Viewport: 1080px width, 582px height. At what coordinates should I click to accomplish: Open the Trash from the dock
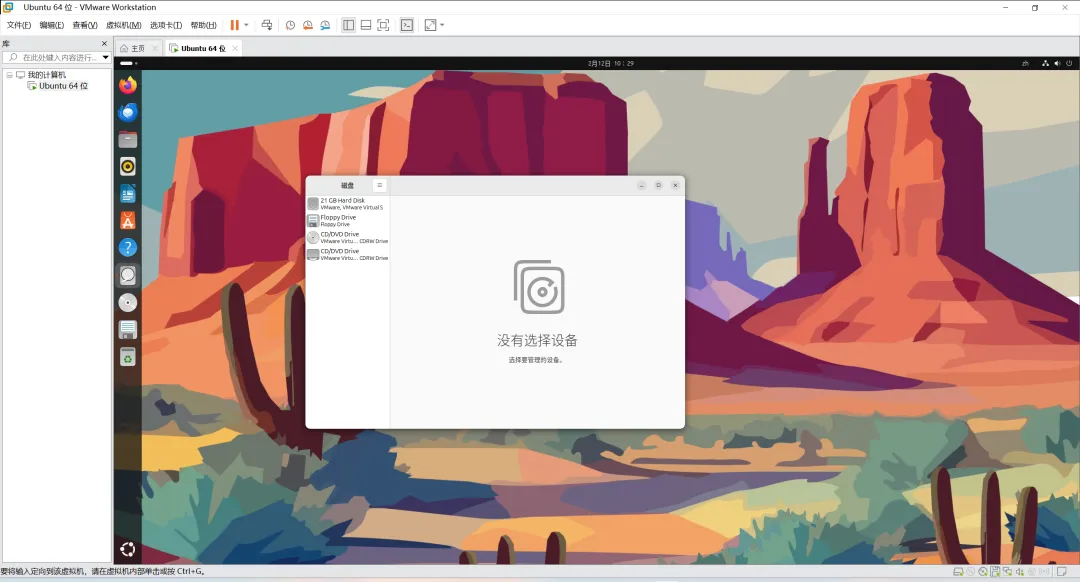point(127,357)
